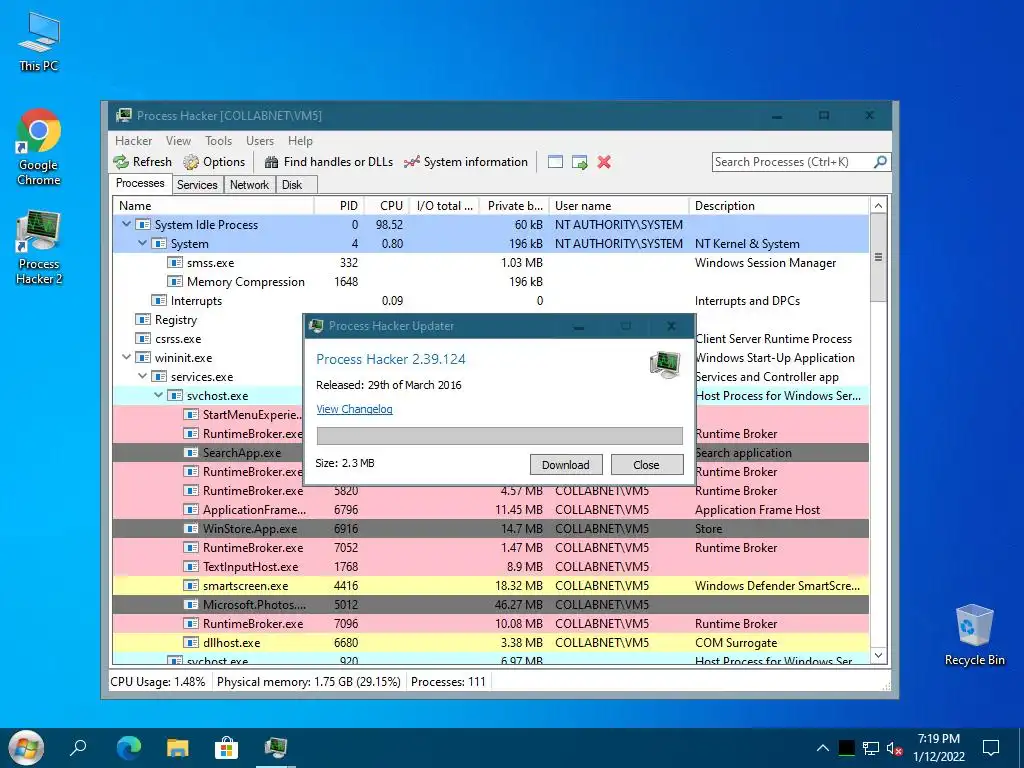
Task: Click the dllhost.exe process icon
Action: (x=191, y=643)
